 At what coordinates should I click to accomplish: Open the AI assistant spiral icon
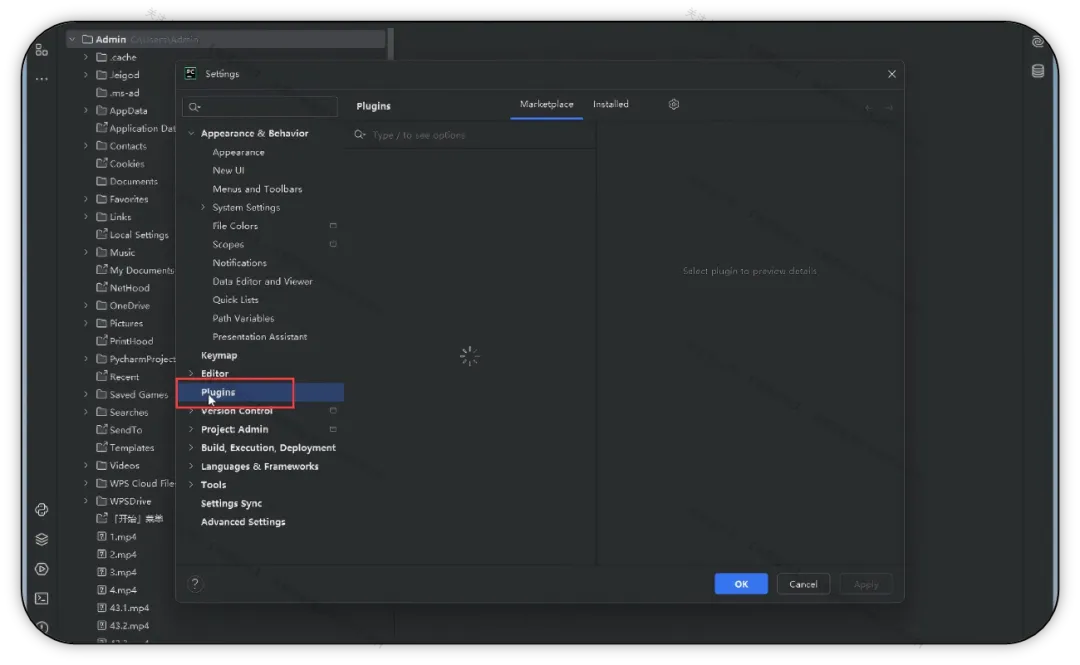tap(1037, 42)
